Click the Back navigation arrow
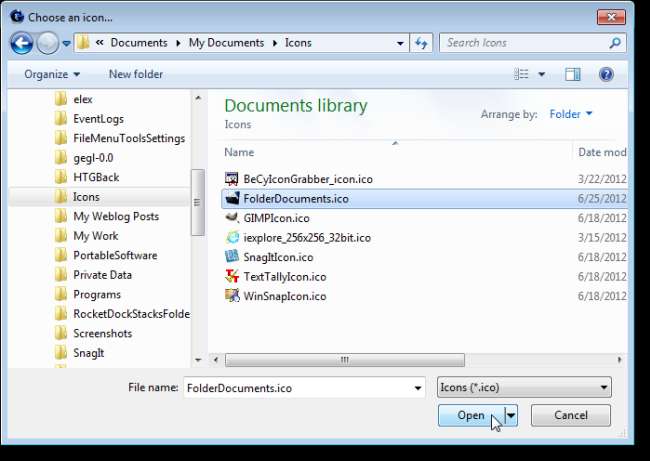This screenshot has height=461, width=650. [22, 43]
